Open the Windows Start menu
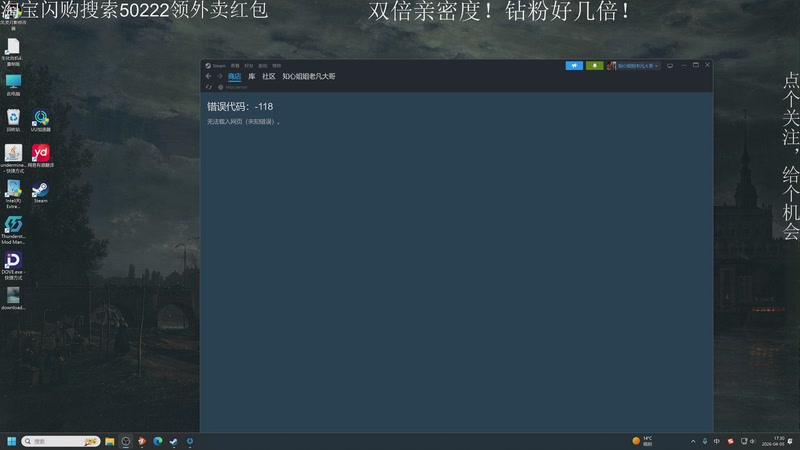This screenshot has height=450, width=800. tap(11, 441)
